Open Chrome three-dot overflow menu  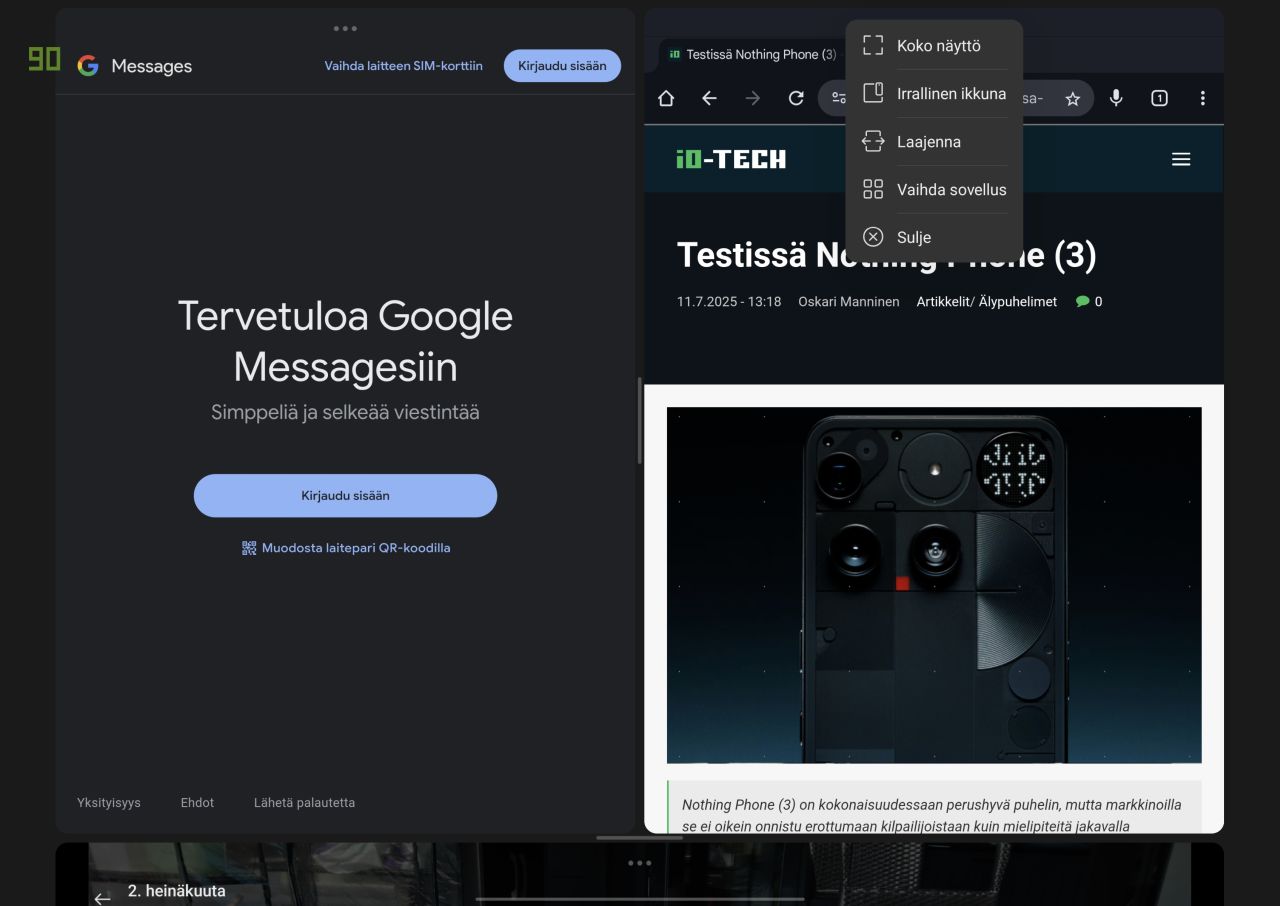(1202, 98)
